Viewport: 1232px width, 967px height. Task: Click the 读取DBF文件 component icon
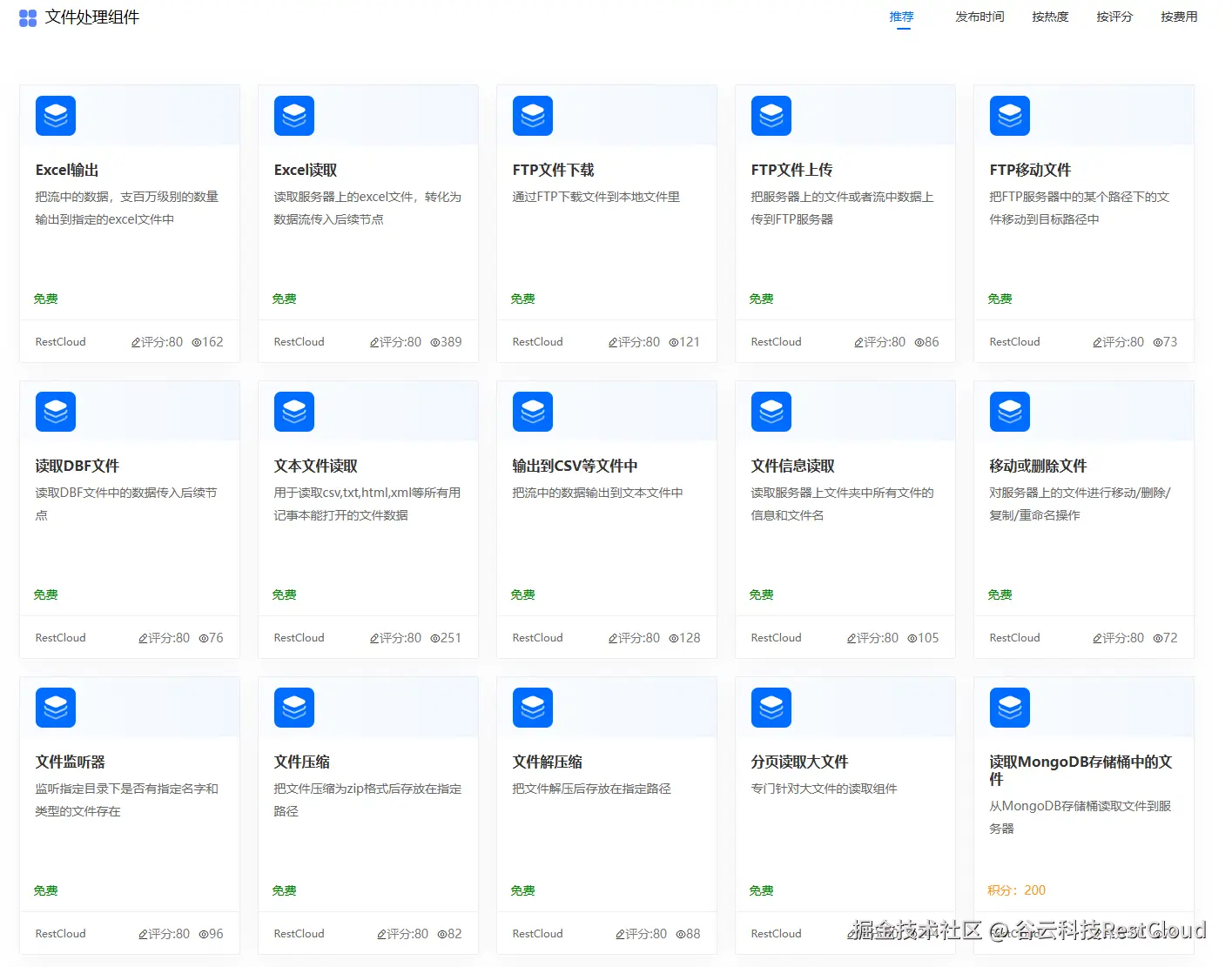pyautogui.click(x=55, y=411)
